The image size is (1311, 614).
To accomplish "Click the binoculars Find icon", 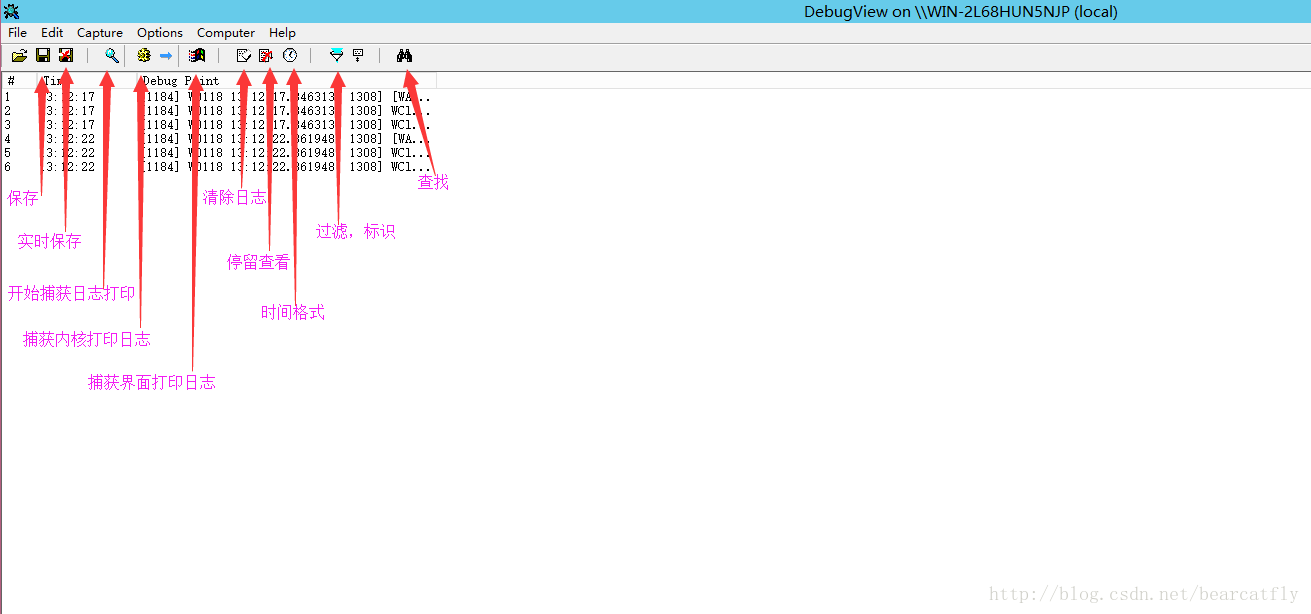I will (404, 56).
